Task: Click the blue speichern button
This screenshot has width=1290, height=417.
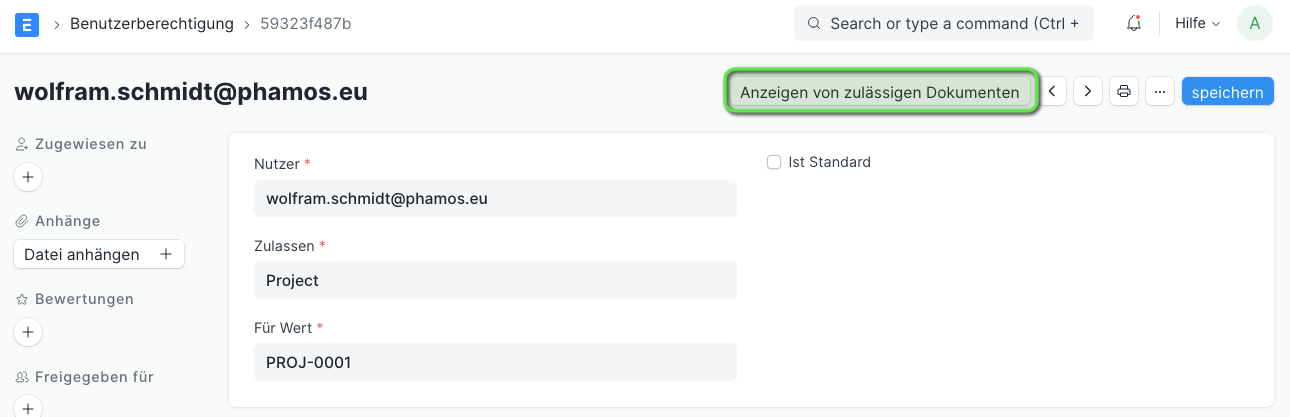Action: tap(1227, 91)
